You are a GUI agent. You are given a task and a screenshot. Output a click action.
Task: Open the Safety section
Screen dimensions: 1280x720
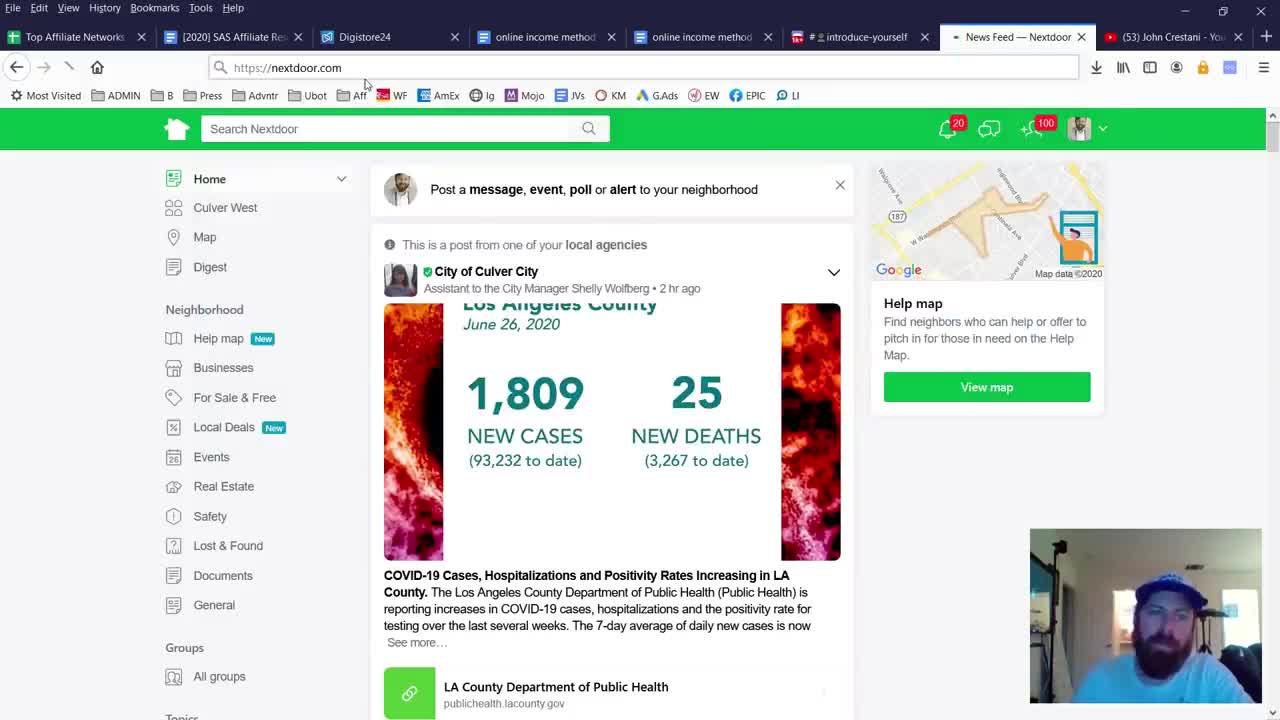pos(210,516)
